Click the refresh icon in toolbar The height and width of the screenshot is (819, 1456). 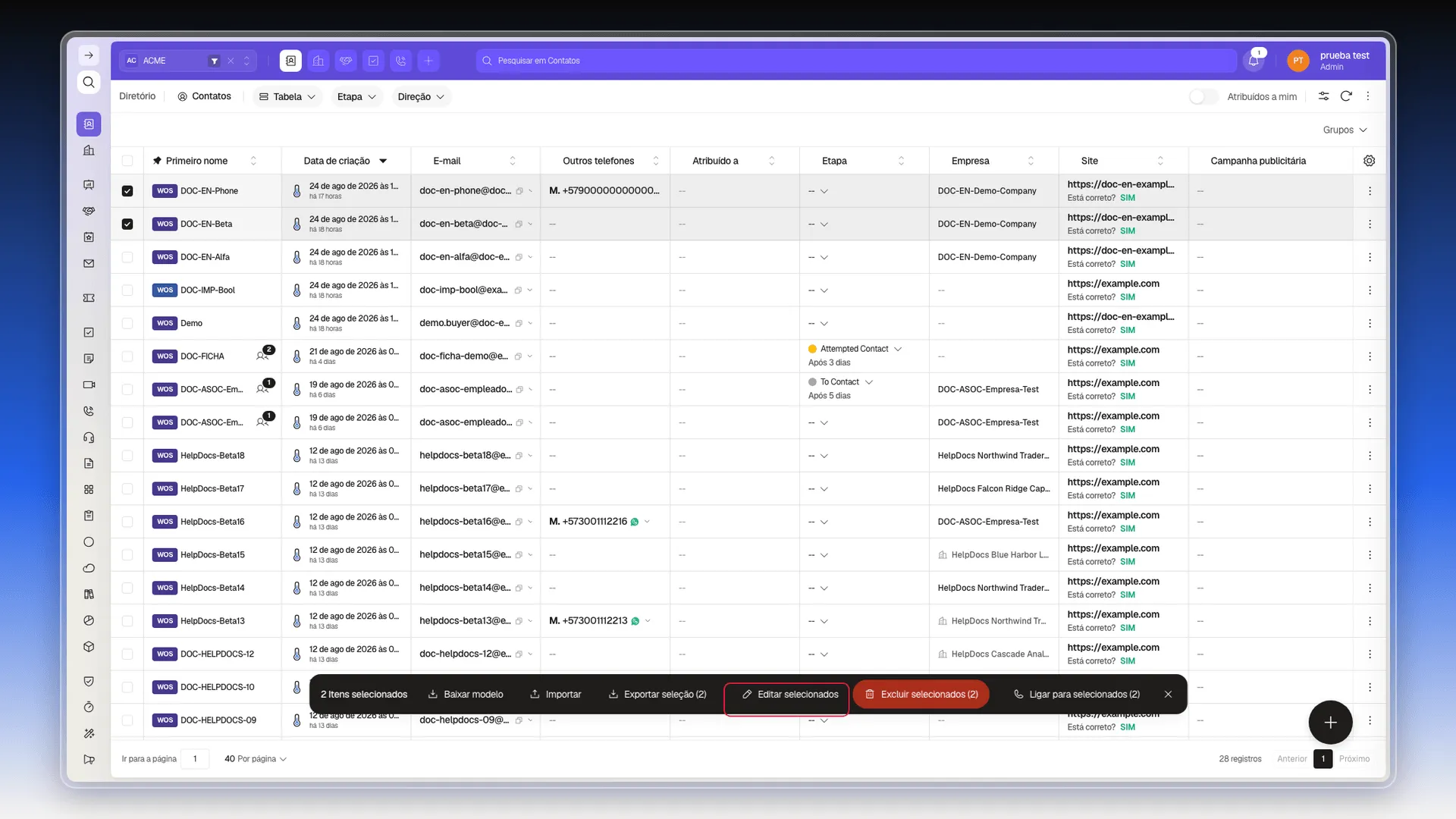(x=1346, y=96)
